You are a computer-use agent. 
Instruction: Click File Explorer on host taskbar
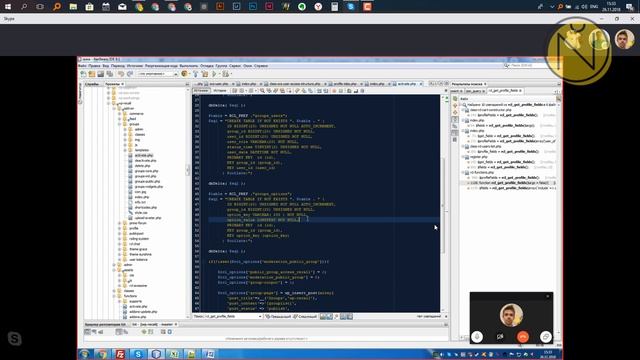(73, 7)
